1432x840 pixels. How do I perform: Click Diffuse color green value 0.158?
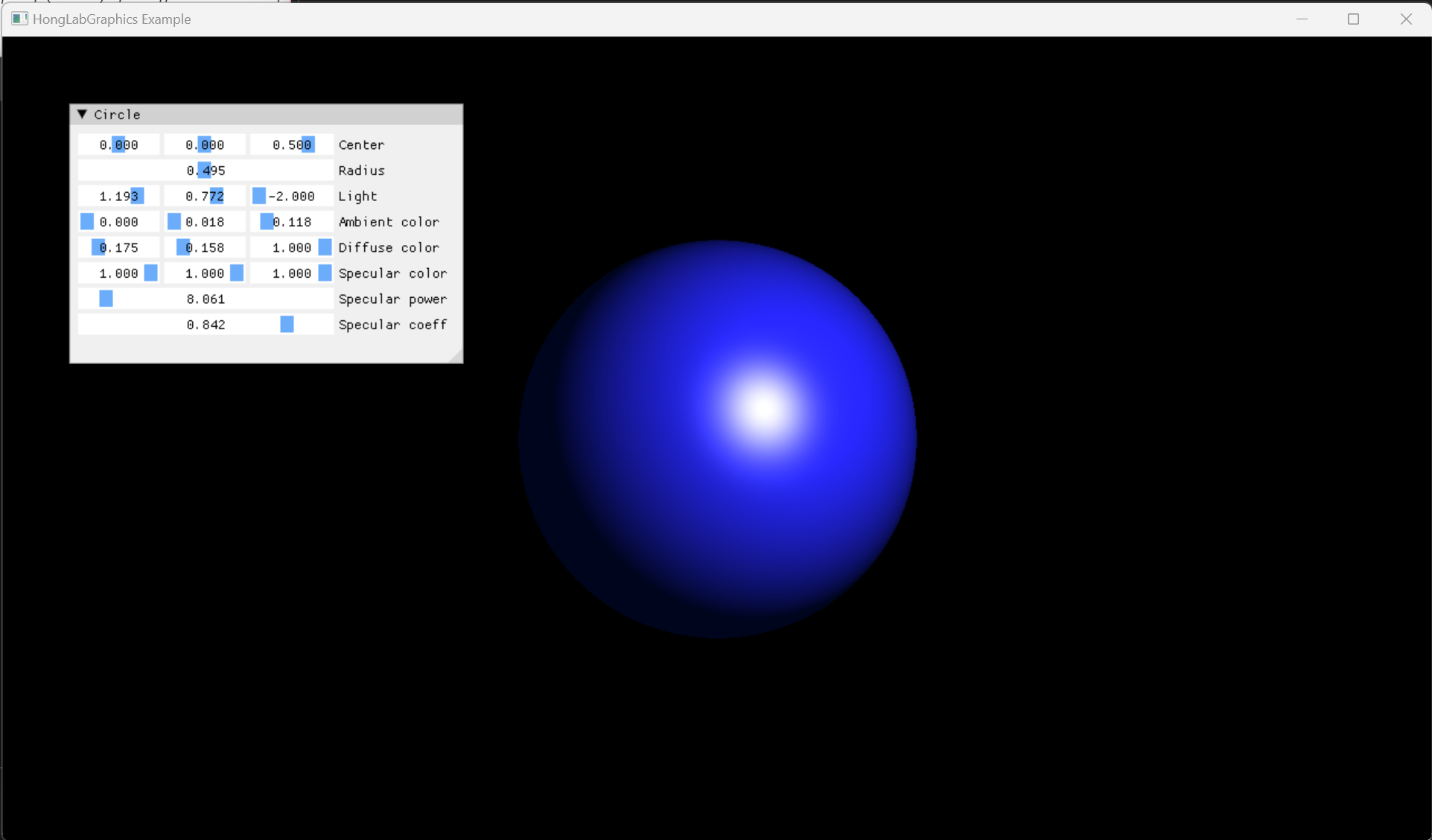(x=205, y=247)
